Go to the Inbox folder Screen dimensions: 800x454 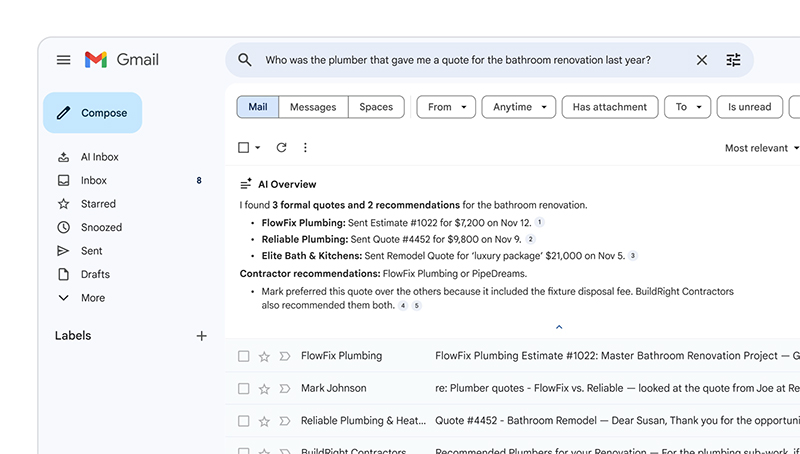[x=94, y=181]
